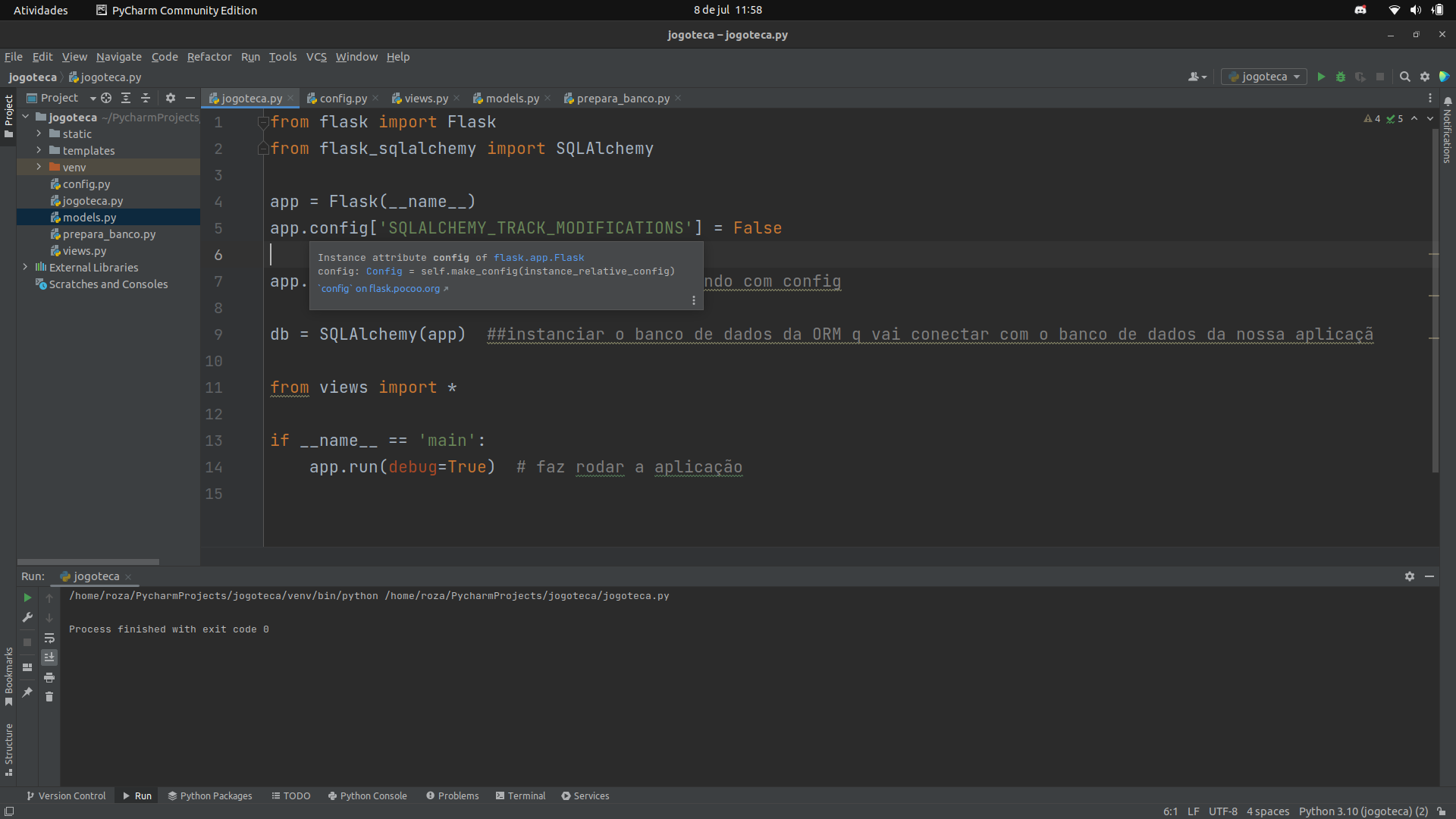Open the VCS menu in menu bar
Screen dimensions: 1456x819
[316, 57]
